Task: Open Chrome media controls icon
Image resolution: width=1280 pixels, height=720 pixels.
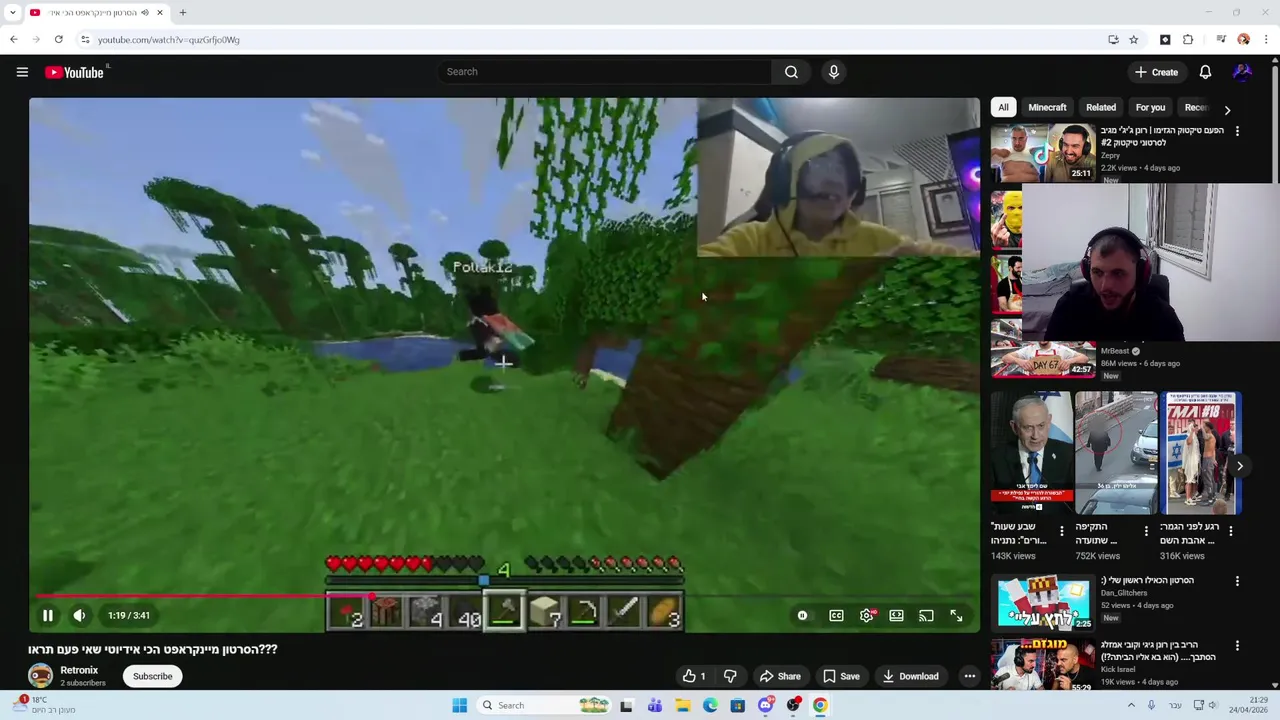Action: pyautogui.click(x=1221, y=40)
